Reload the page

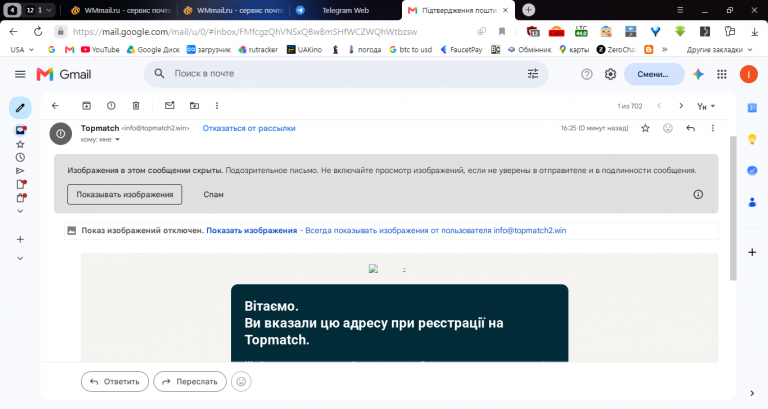click(38, 32)
